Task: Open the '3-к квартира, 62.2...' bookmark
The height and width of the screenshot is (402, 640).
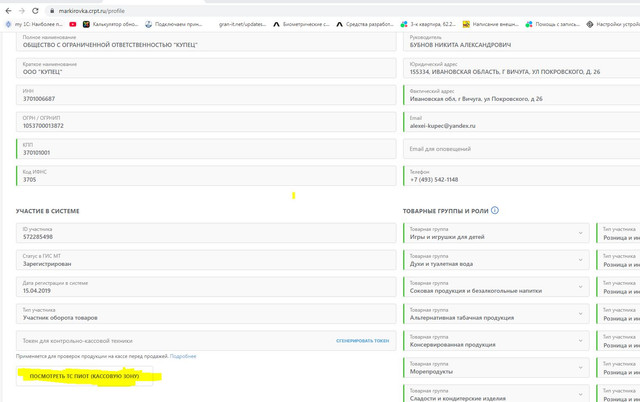Action: pos(428,24)
